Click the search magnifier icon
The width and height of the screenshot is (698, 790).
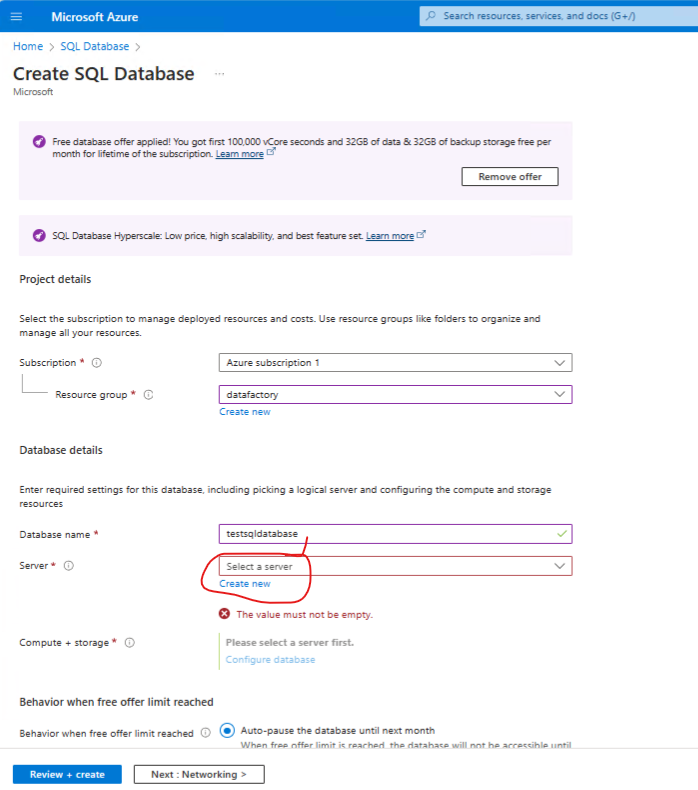tap(431, 16)
